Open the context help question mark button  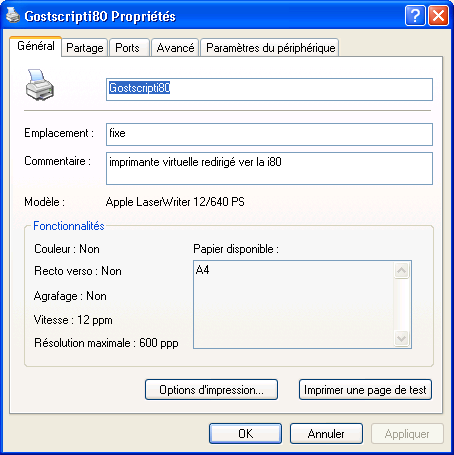click(415, 15)
